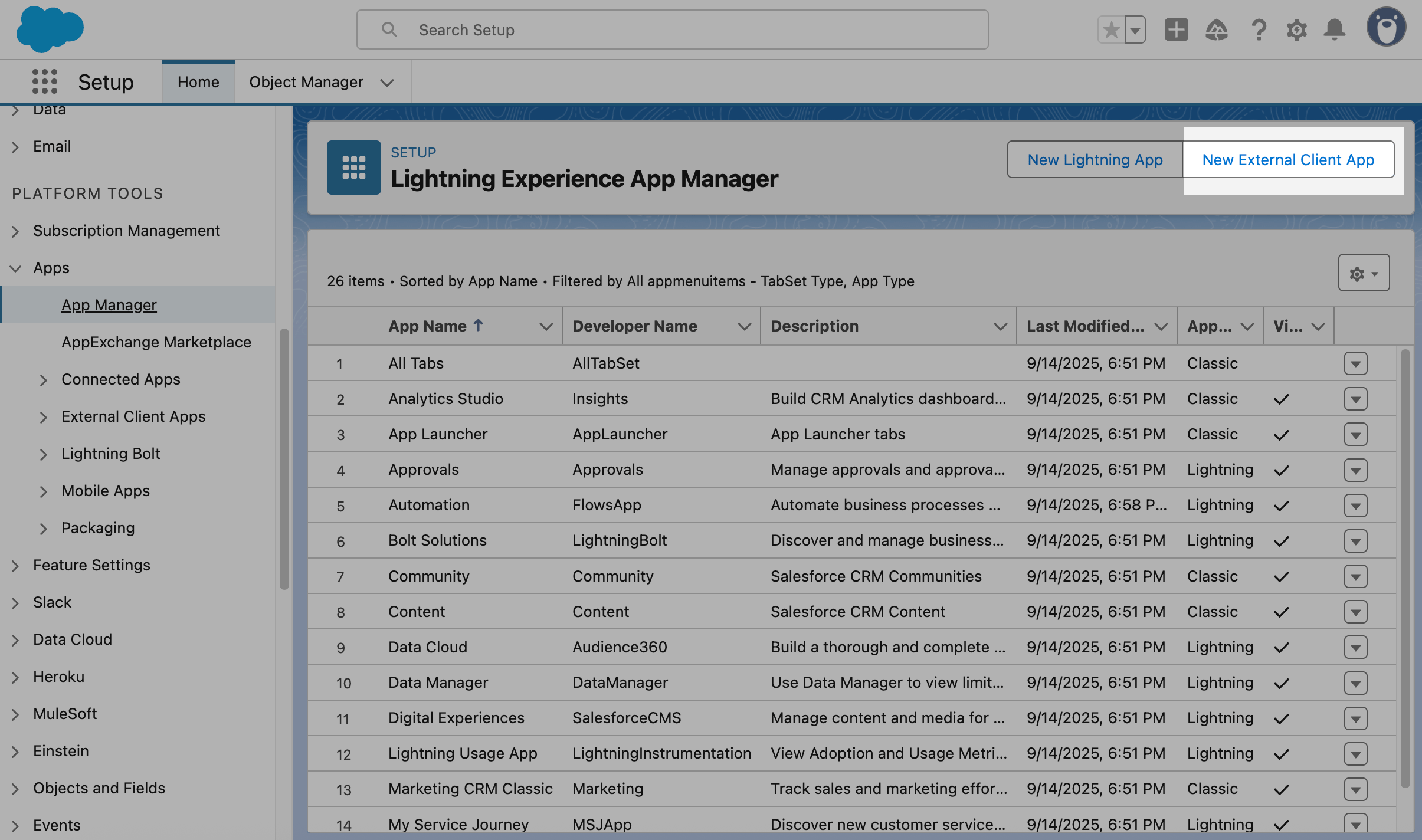Open row actions menu for Analytics Studio
This screenshot has width=1422, height=840.
click(1355, 399)
